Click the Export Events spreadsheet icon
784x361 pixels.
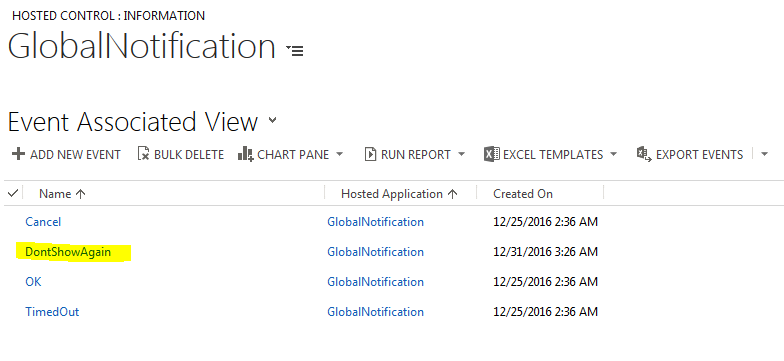click(644, 154)
